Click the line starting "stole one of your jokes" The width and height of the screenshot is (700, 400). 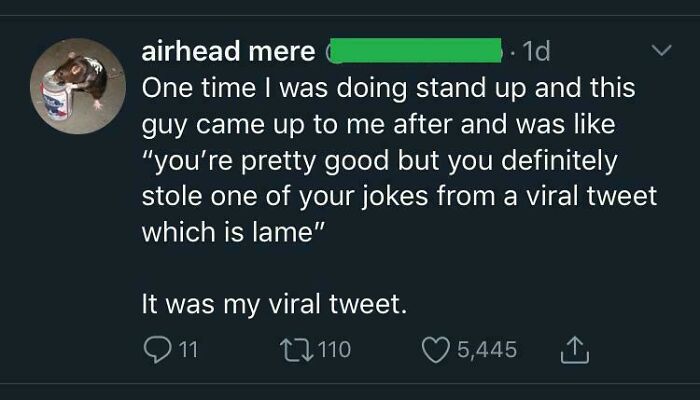[400, 196]
